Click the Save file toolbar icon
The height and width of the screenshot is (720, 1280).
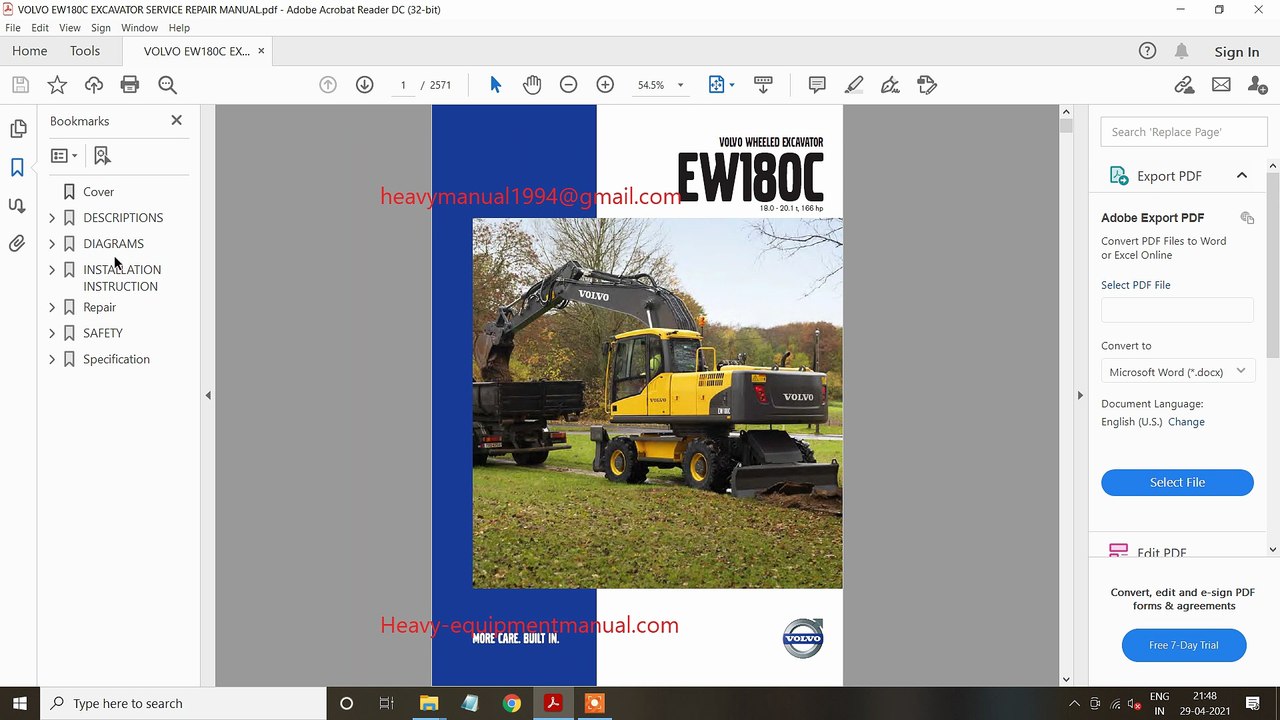coord(20,85)
